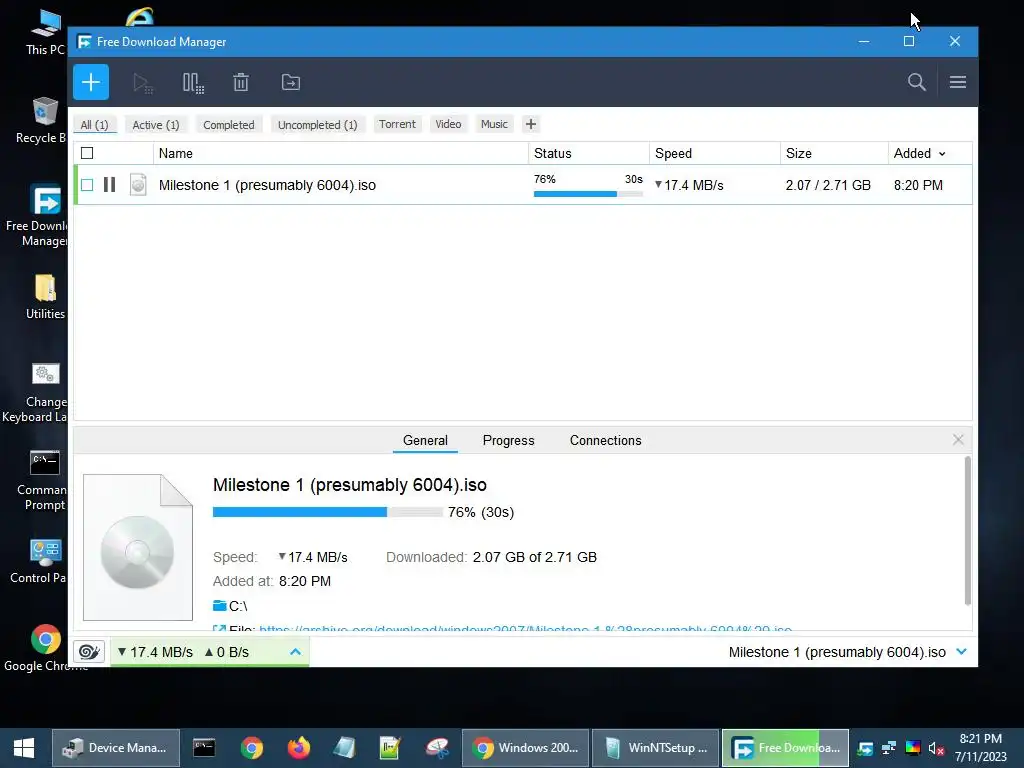Click the pause selected downloads toolbar icon
This screenshot has width=1024, height=768.
[193, 83]
